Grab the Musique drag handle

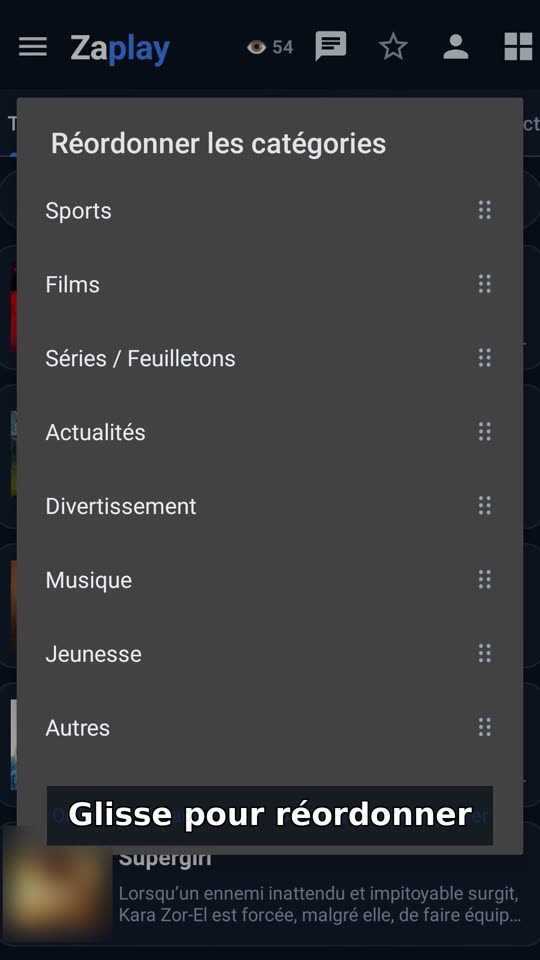tap(484, 580)
